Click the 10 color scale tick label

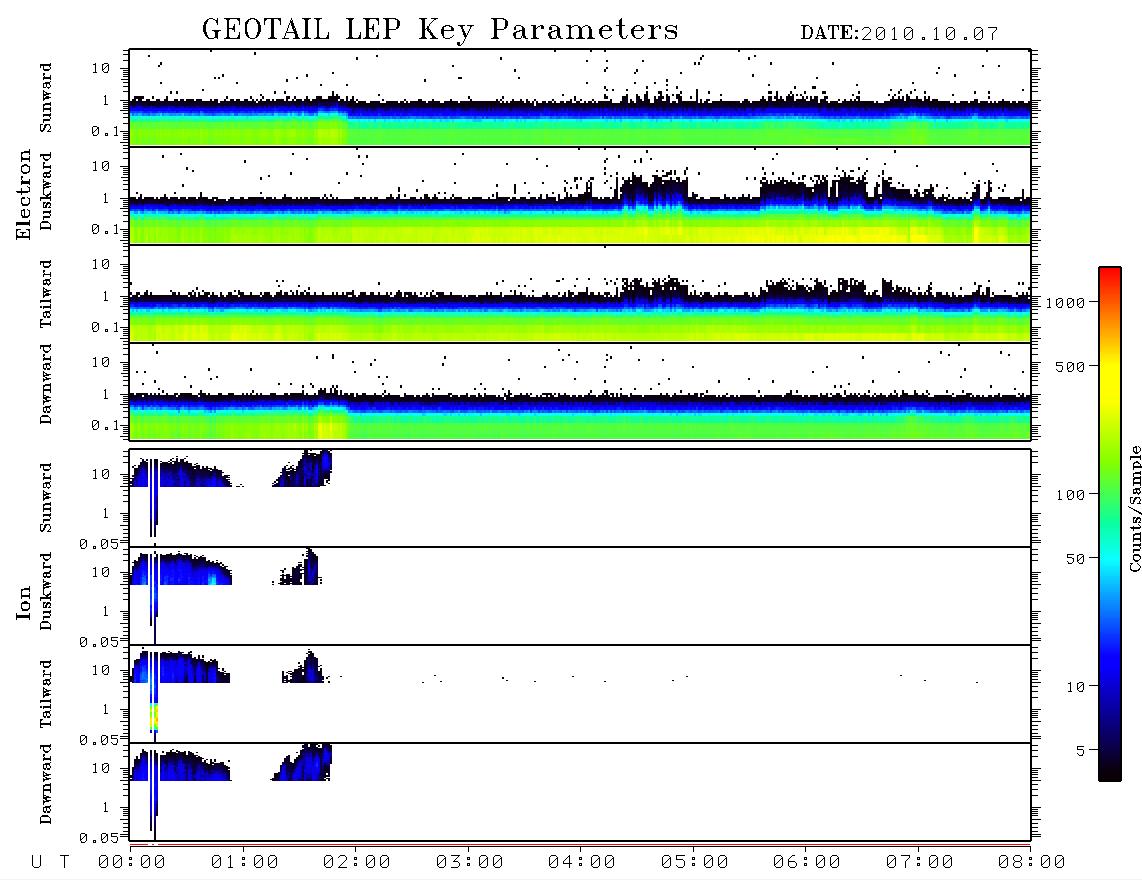(1075, 687)
